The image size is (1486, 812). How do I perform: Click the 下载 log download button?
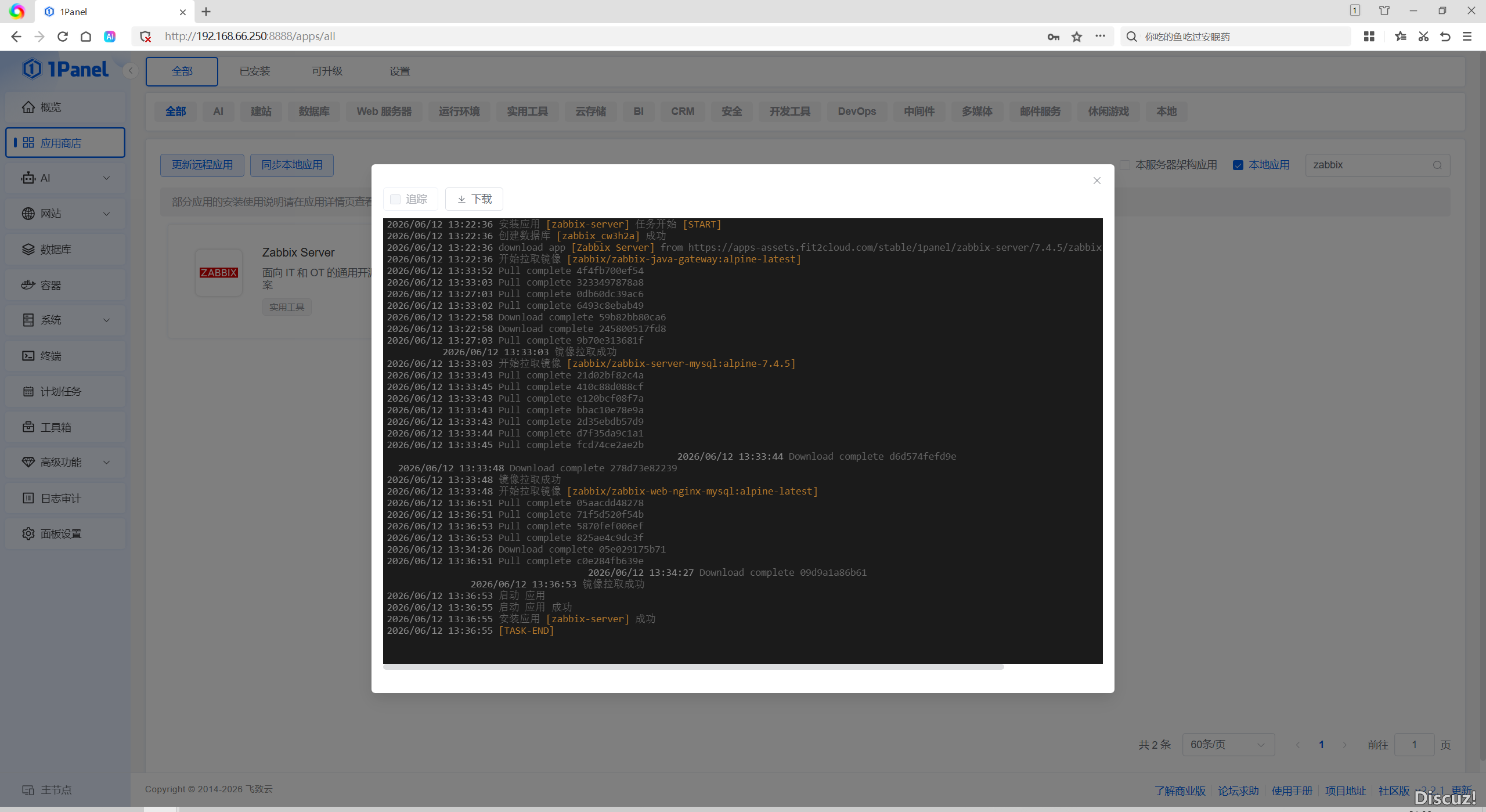coord(474,199)
